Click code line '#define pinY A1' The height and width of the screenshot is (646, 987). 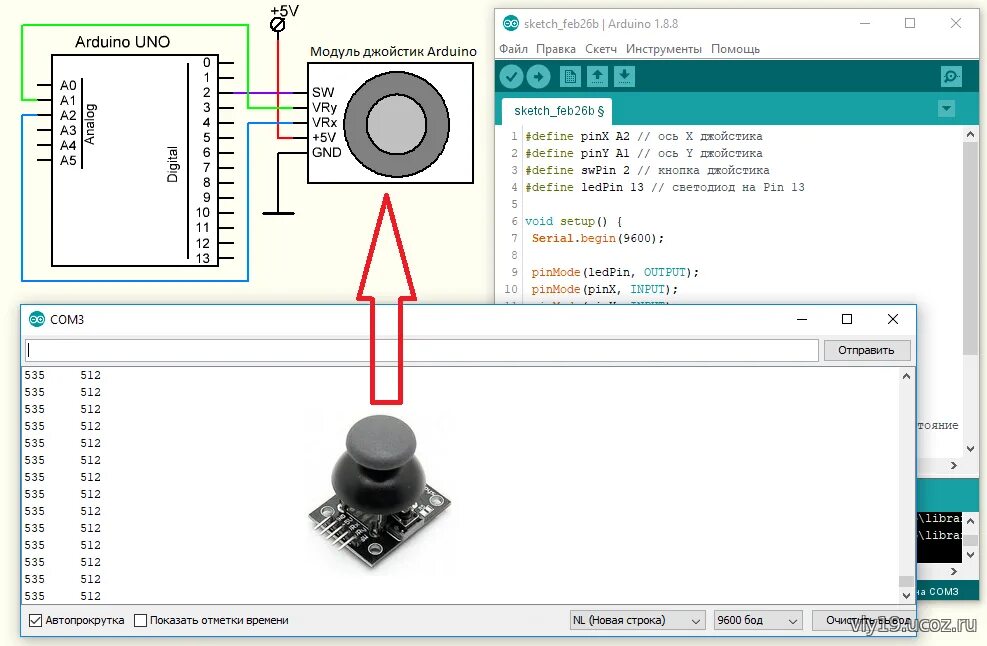[644, 153]
